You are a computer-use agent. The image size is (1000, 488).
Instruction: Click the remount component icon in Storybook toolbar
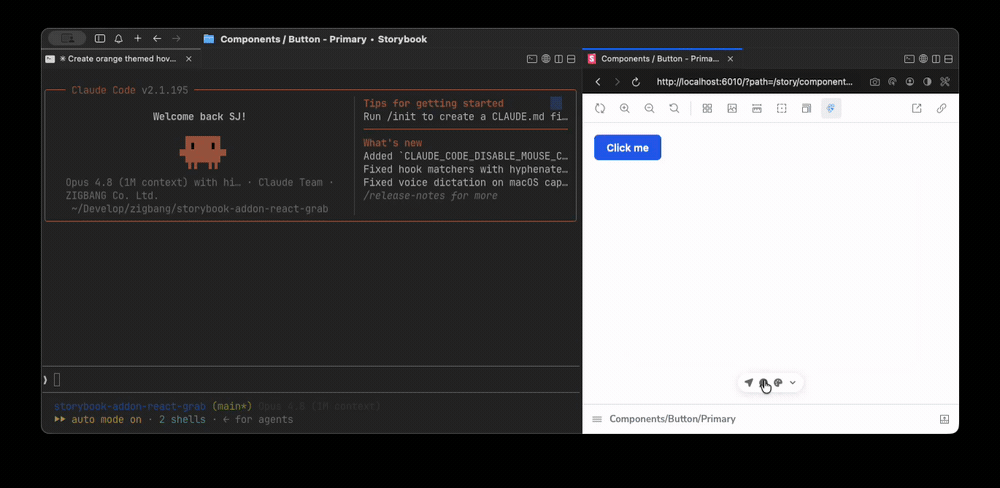coord(599,108)
